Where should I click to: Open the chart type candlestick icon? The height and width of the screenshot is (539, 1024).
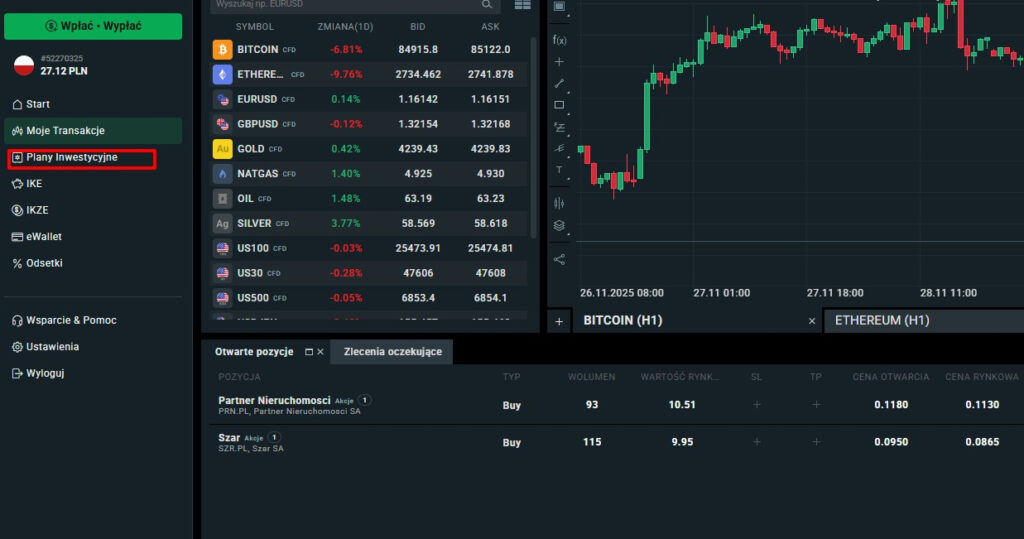click(559, 203)
